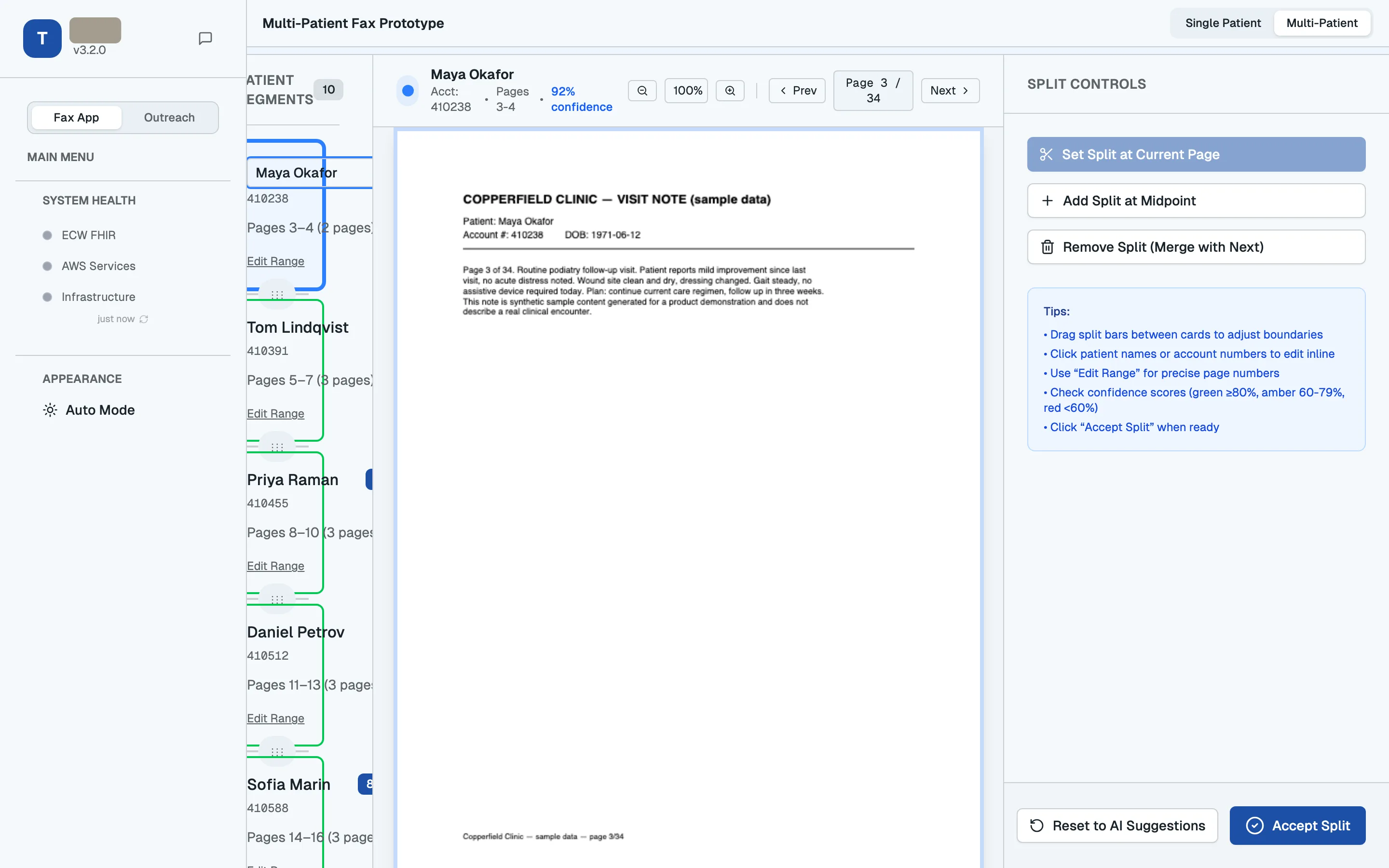
Task: Switch to Fax App tab
Action: (76, 118)
